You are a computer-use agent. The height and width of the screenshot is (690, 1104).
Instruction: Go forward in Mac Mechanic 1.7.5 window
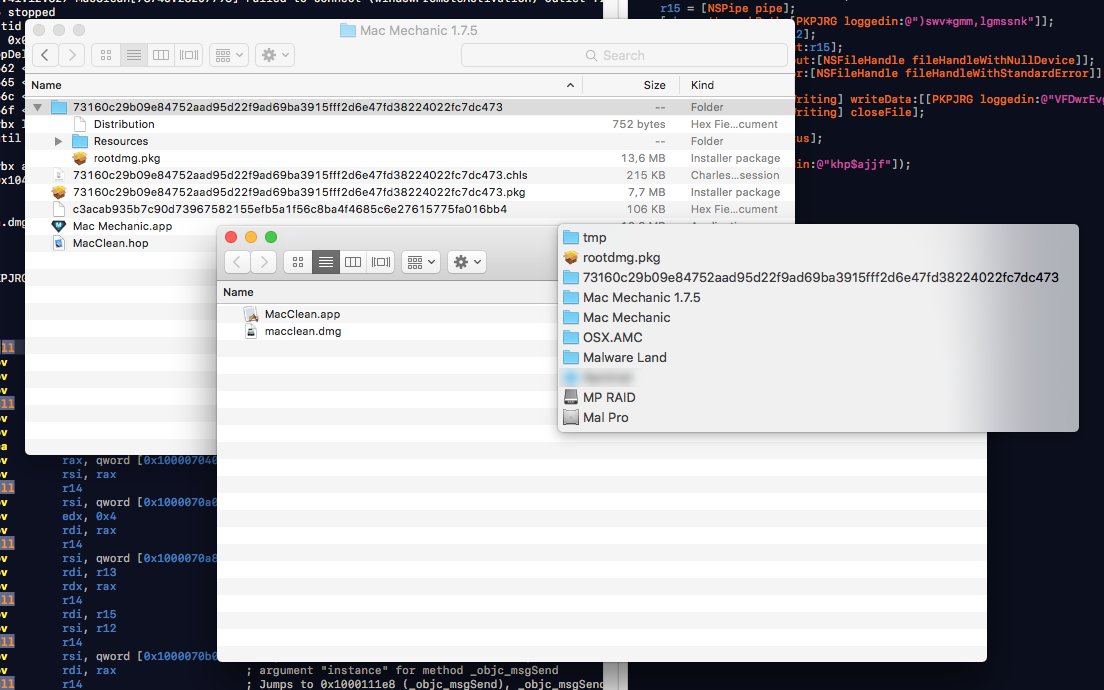coord(71,55)
